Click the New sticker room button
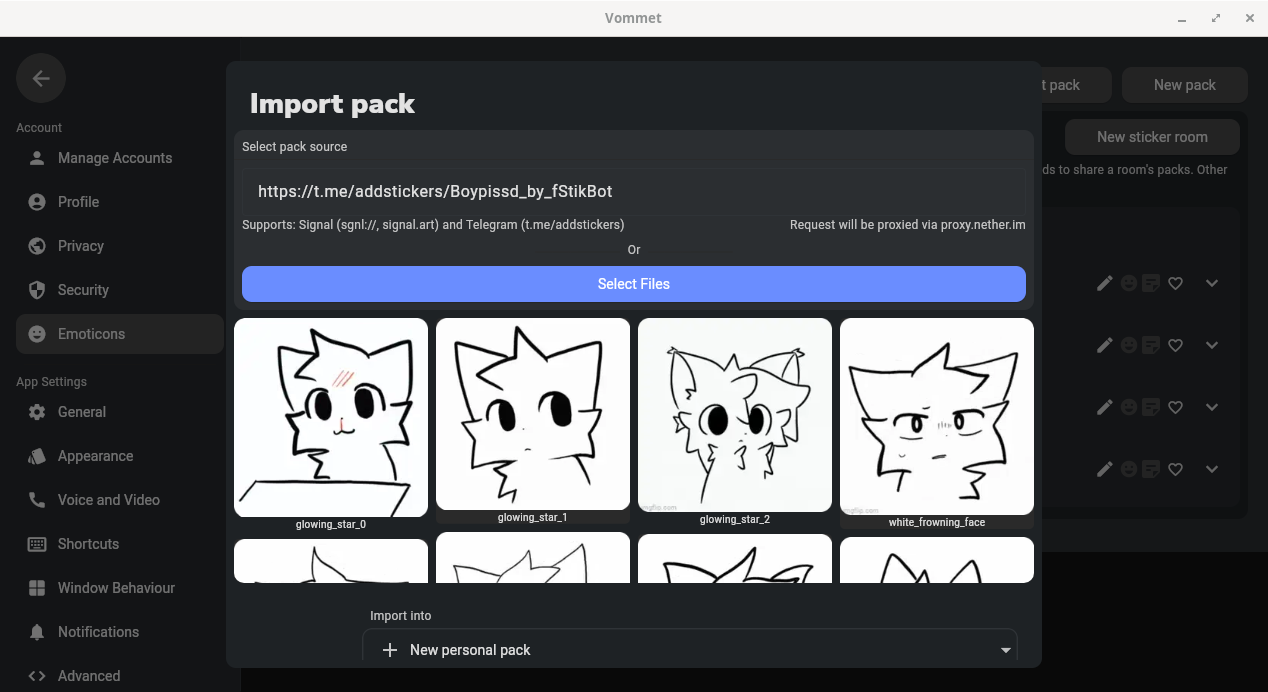 [1152, 137]
